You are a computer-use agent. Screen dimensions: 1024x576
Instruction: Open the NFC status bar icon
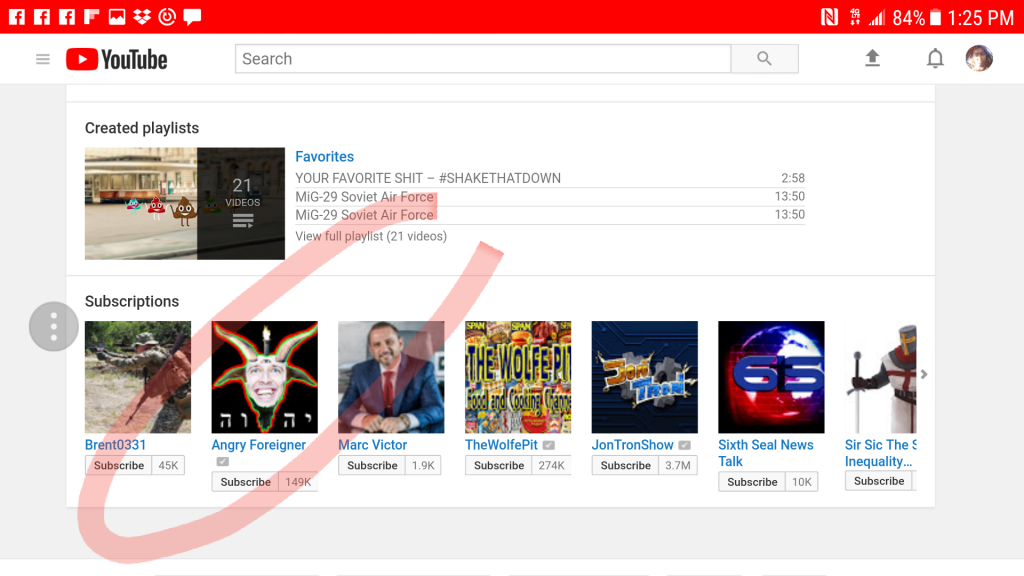(x=829, y=17)
